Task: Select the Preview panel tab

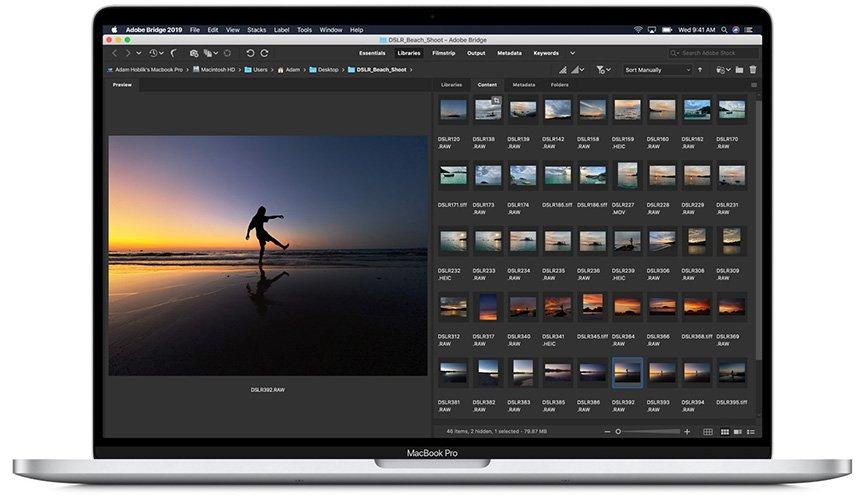Action: coord(122,85)
